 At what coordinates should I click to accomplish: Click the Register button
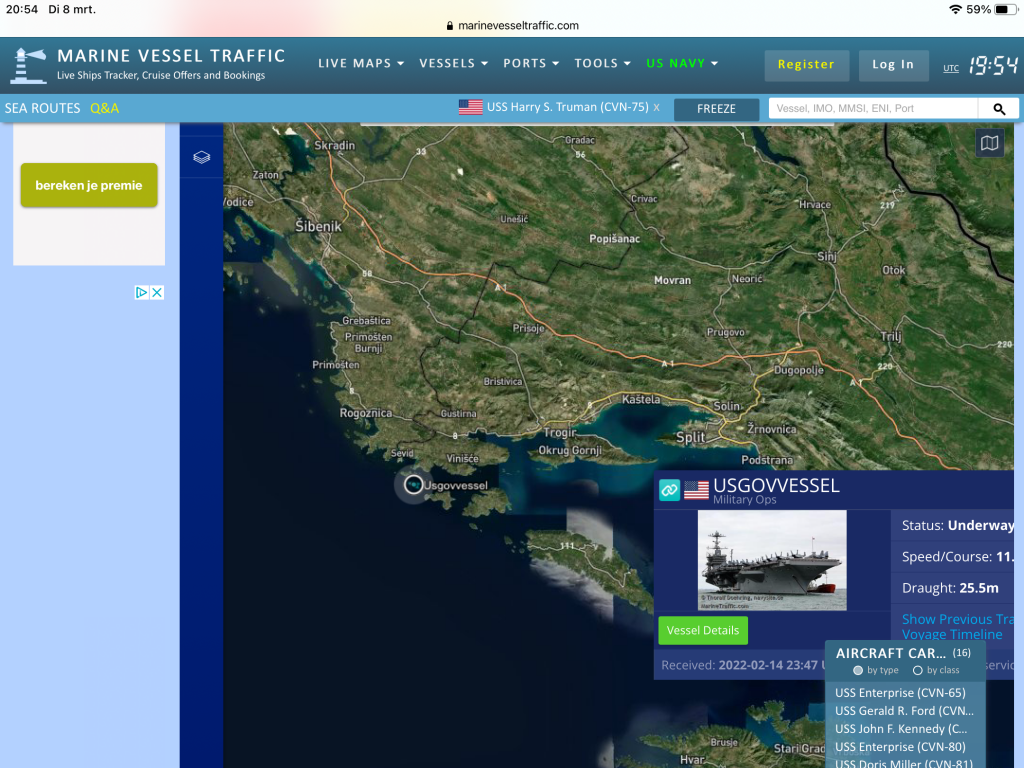pyautogui.click(x=806, y=65)
